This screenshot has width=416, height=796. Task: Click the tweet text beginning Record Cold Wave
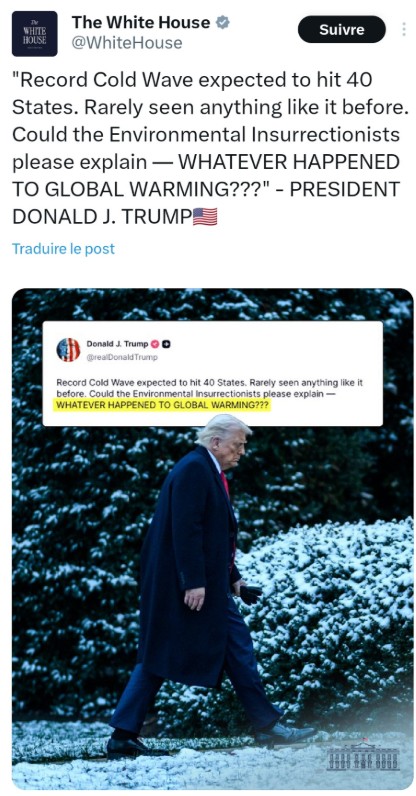(x=210, y=149)
